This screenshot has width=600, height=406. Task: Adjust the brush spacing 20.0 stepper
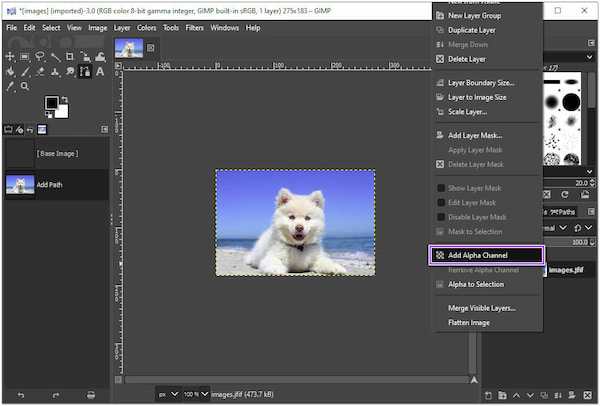pyautogui.click(x=593, y=183)
